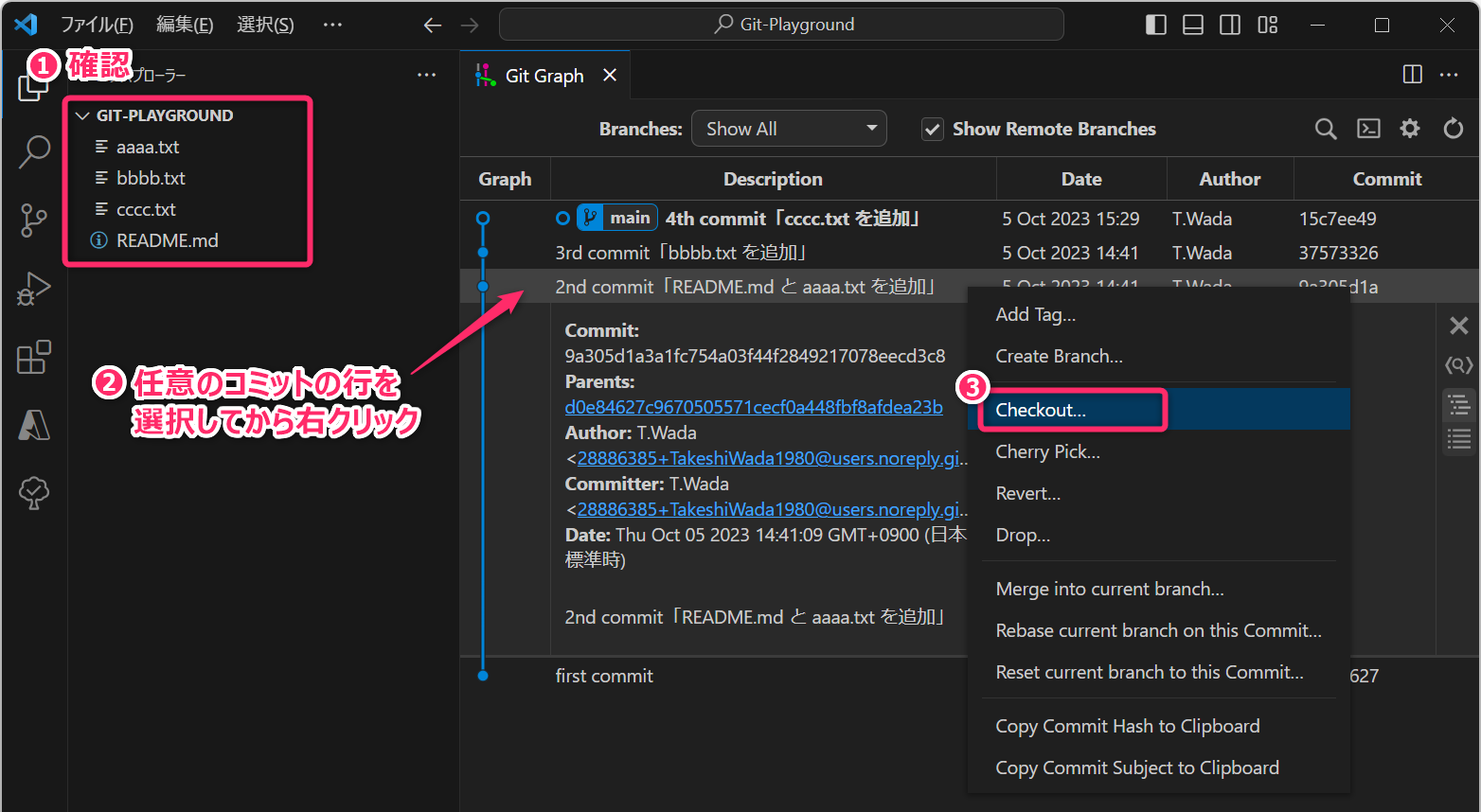Image resolution: width=1481 pixels, height=812 pixels.
Task: Collapse the GIT-PLAYGROUND folder tree
Action: pyautogui.click(x=83, y=115)
